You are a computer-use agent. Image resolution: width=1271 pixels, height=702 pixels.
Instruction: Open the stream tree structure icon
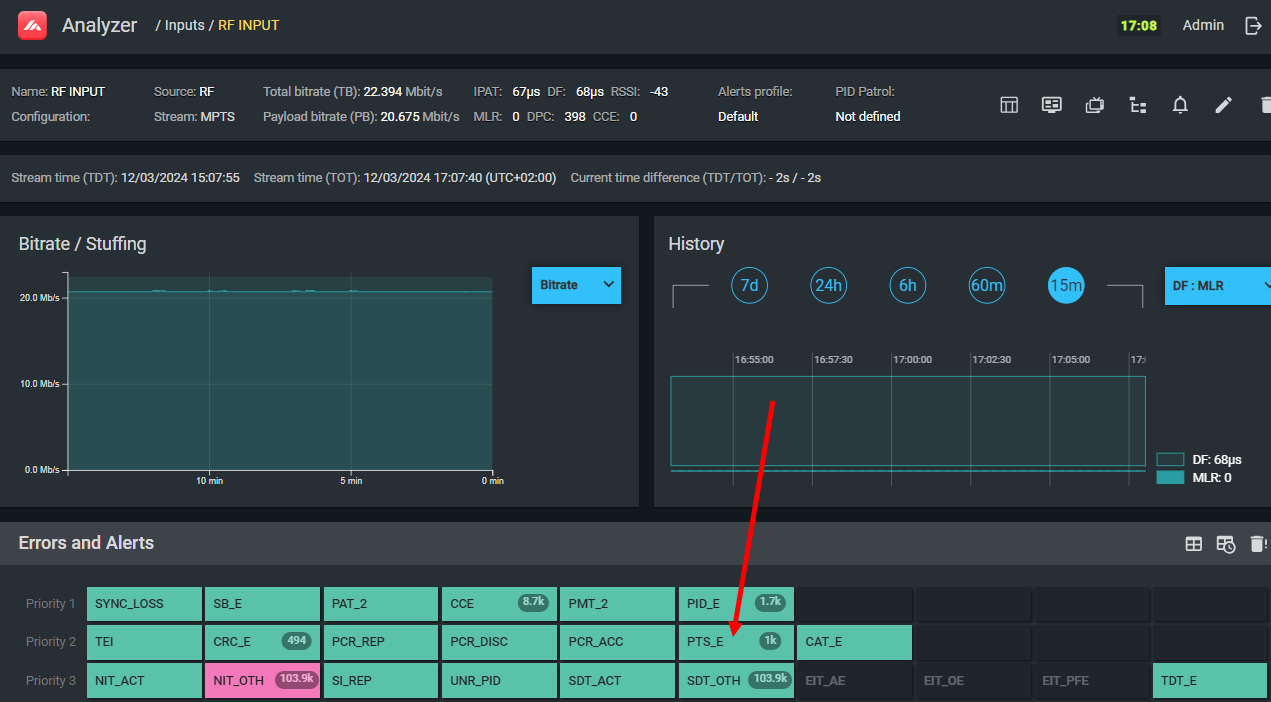tap(1138, 105)
